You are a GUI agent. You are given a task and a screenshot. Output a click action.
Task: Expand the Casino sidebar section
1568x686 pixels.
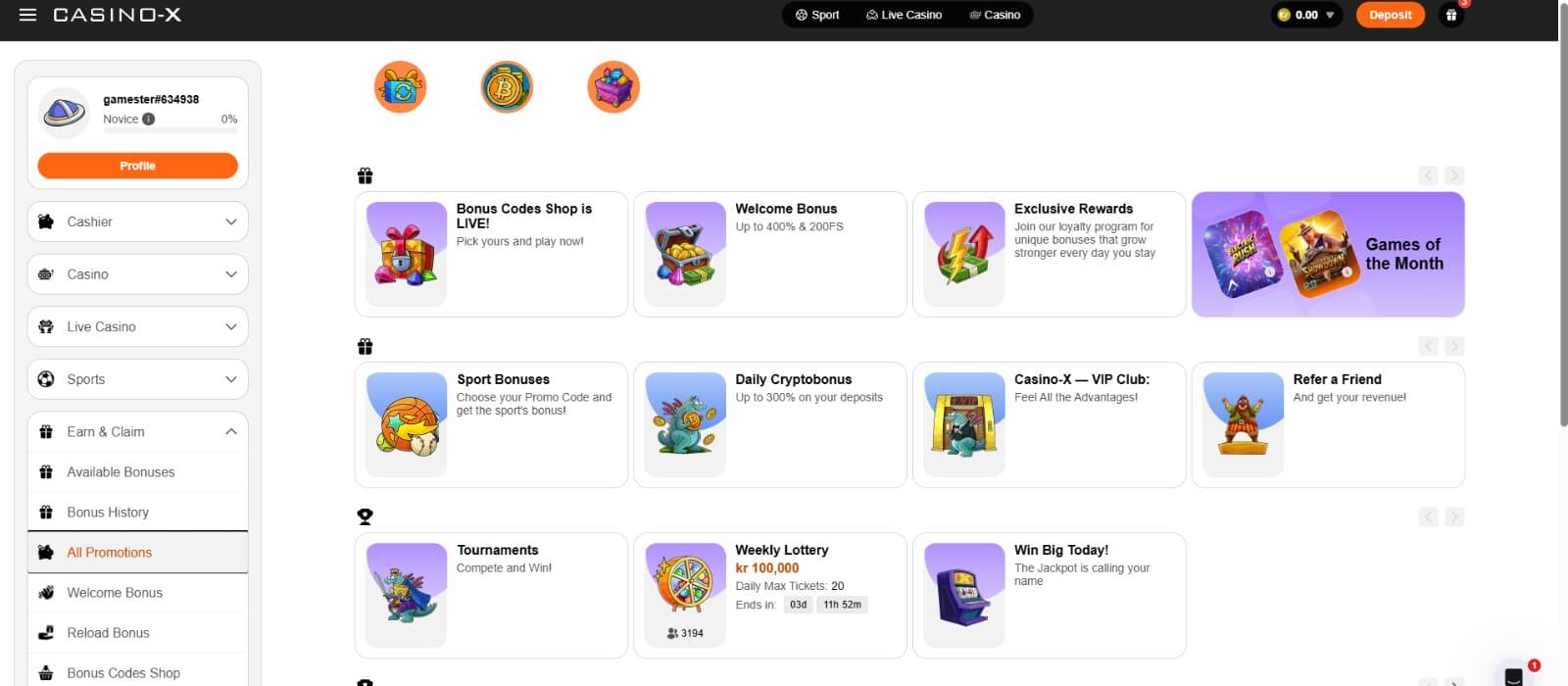[137, 274]
